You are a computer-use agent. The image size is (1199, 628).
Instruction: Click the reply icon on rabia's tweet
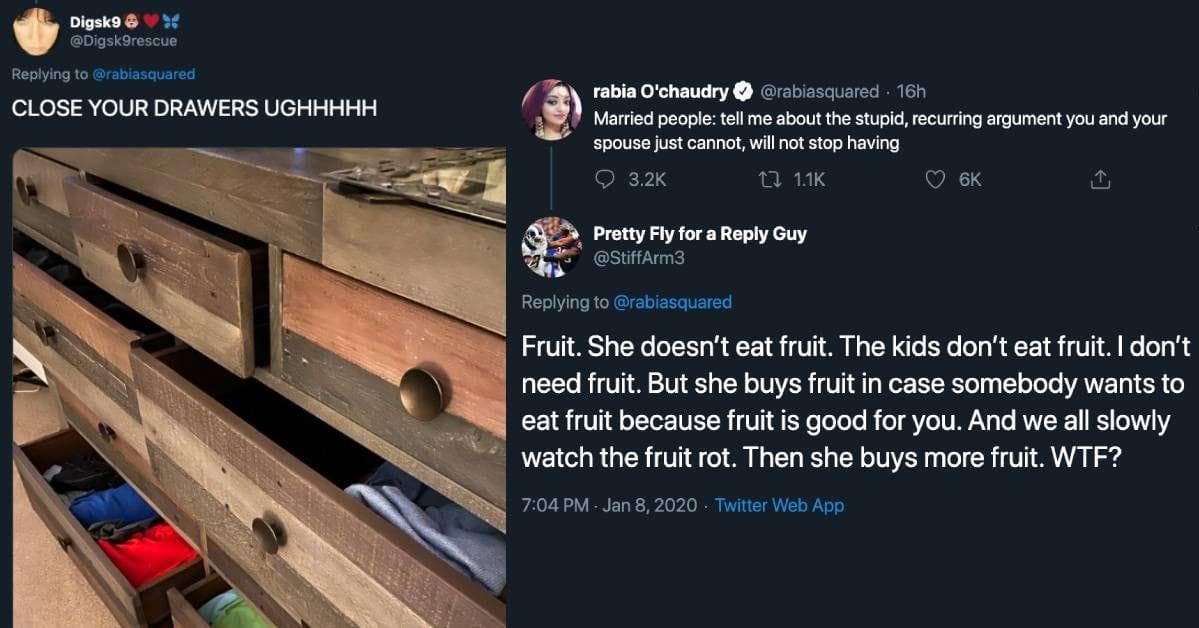[604, 179]
